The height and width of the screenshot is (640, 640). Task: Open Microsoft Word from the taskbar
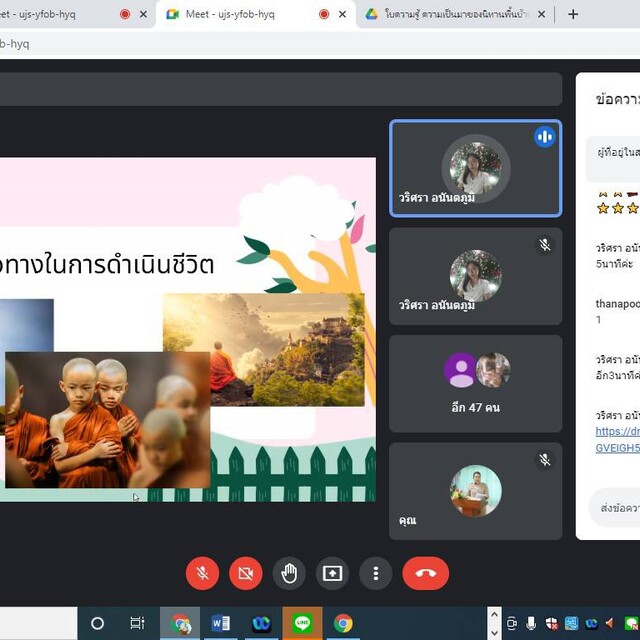point(220,623)
